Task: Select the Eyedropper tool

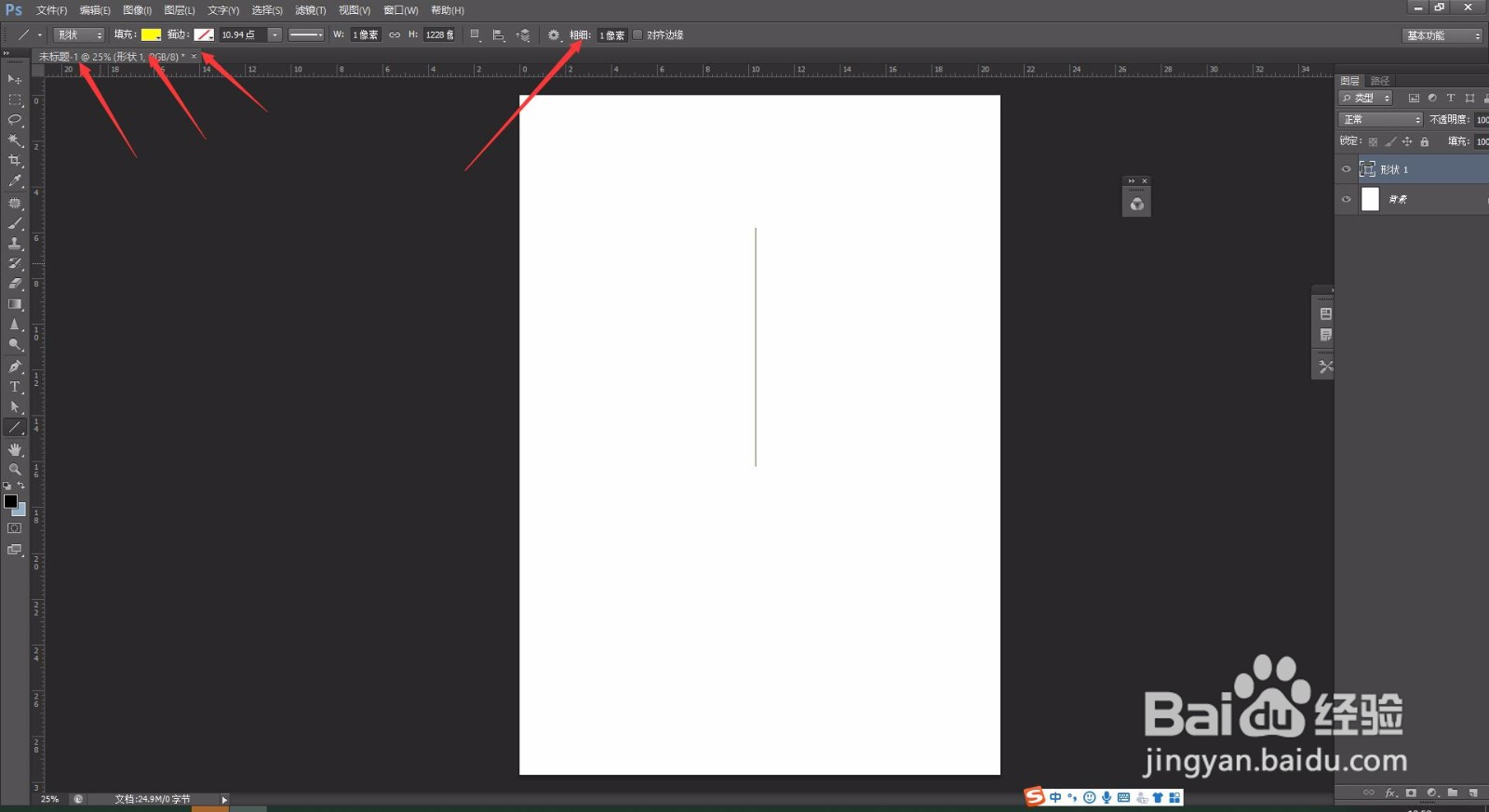Action: [x=15, y=181]
